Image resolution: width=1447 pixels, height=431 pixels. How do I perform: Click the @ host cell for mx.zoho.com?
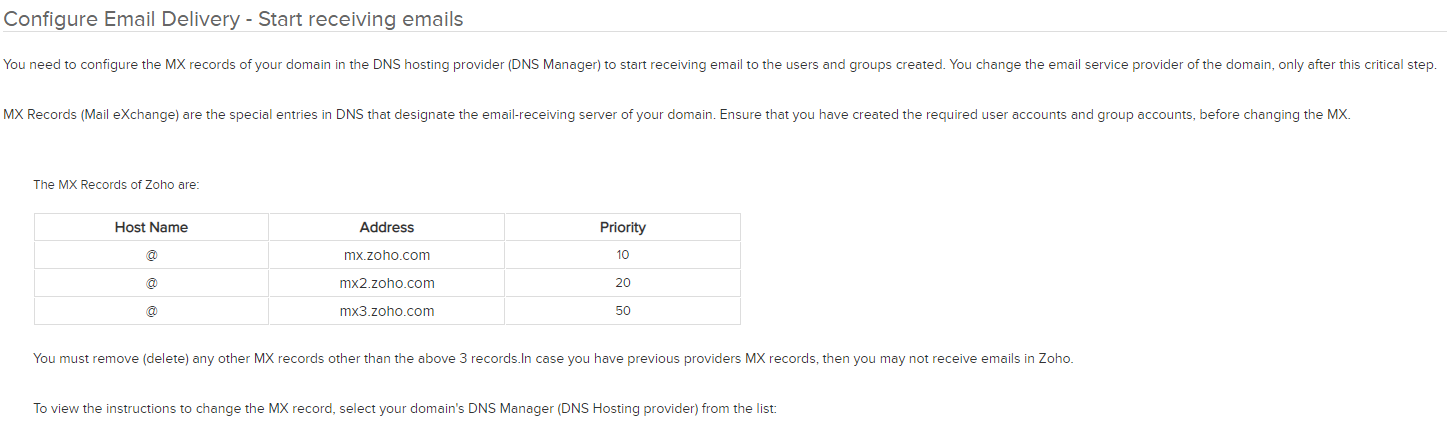tap(151, 255)
